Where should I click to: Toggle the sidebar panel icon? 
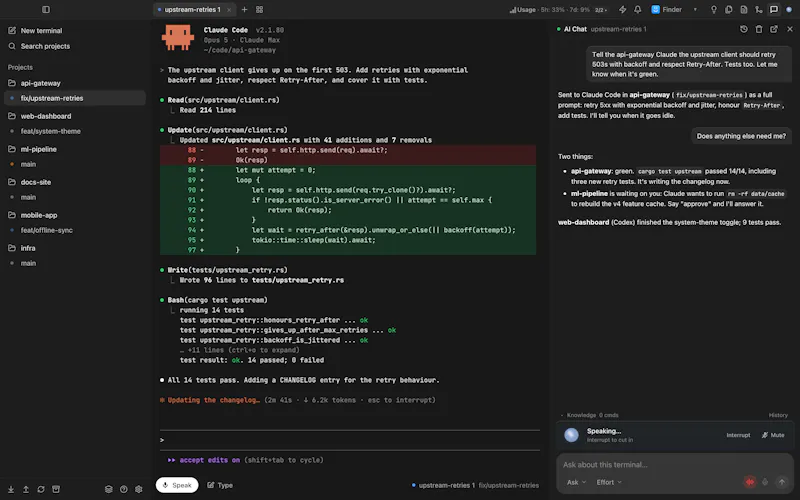[46, 10]
